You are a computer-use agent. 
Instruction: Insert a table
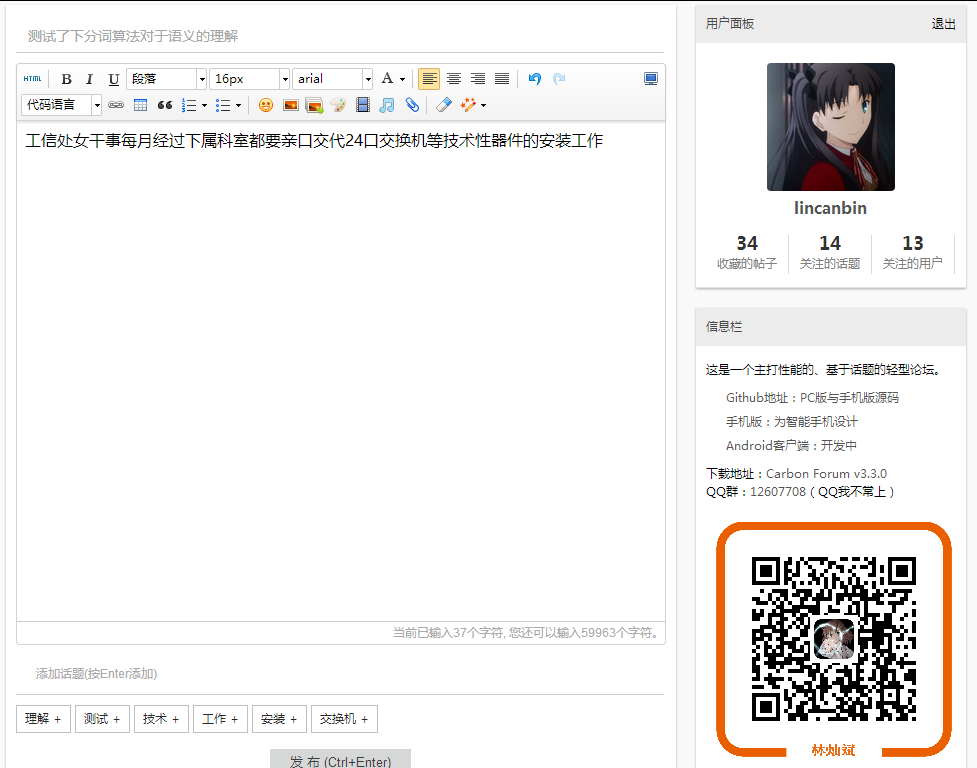[140, 105]
